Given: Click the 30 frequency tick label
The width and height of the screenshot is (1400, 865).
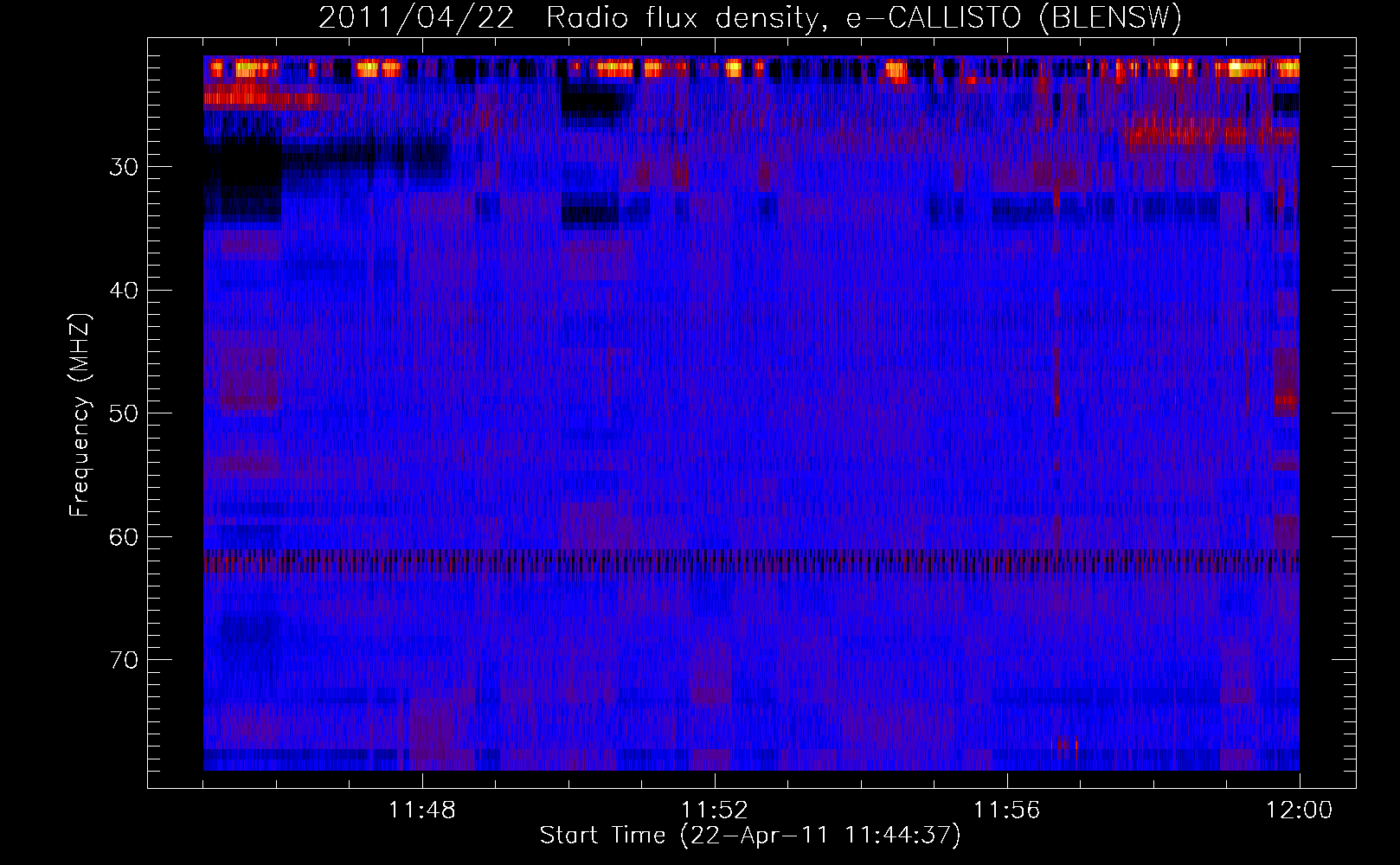Looking at the screenshot, I should (124, 167).
